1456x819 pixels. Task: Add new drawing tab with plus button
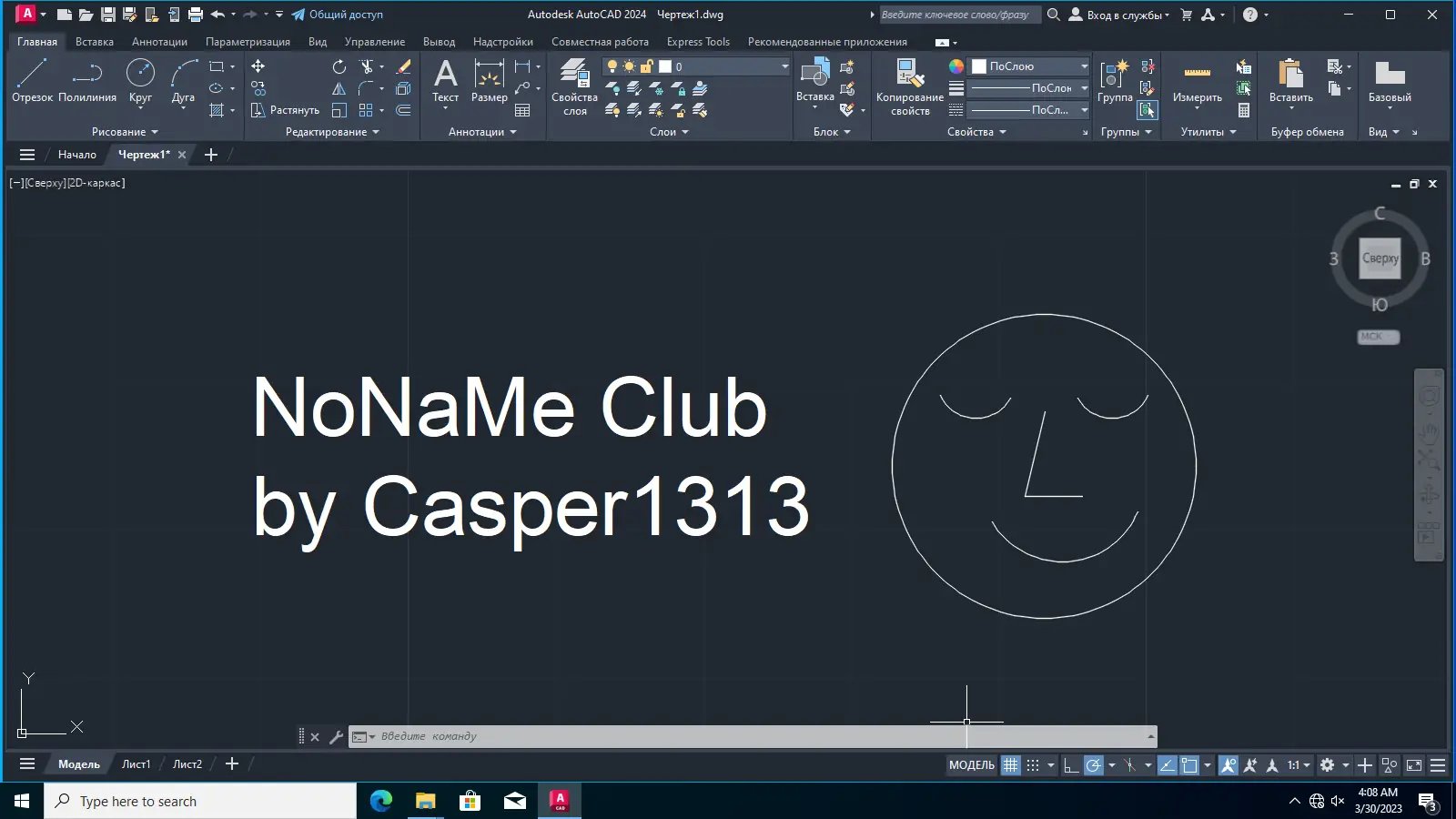tap(211, 155)
